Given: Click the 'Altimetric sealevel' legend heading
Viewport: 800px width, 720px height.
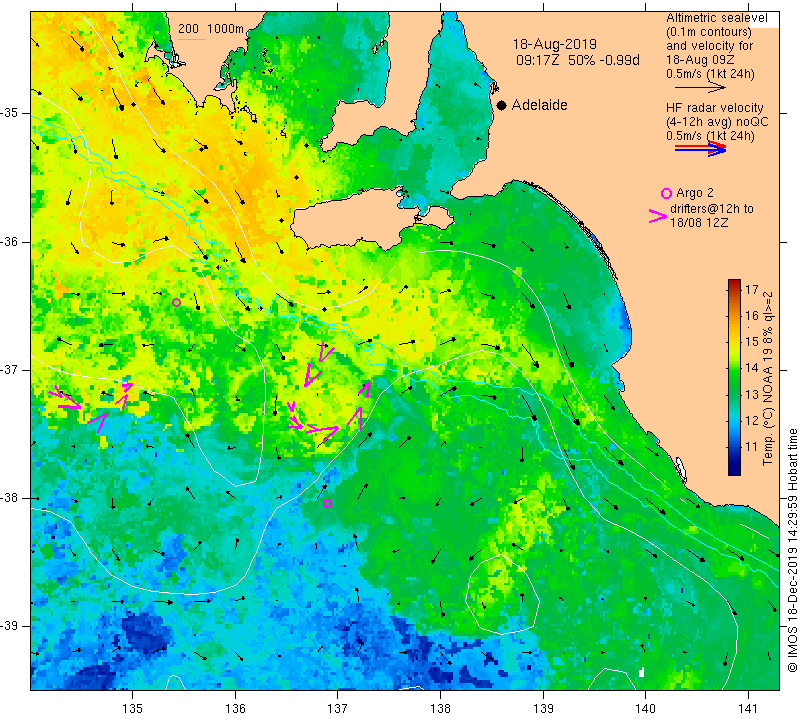Looking at the screenshot, I should [x=716, y=18].
